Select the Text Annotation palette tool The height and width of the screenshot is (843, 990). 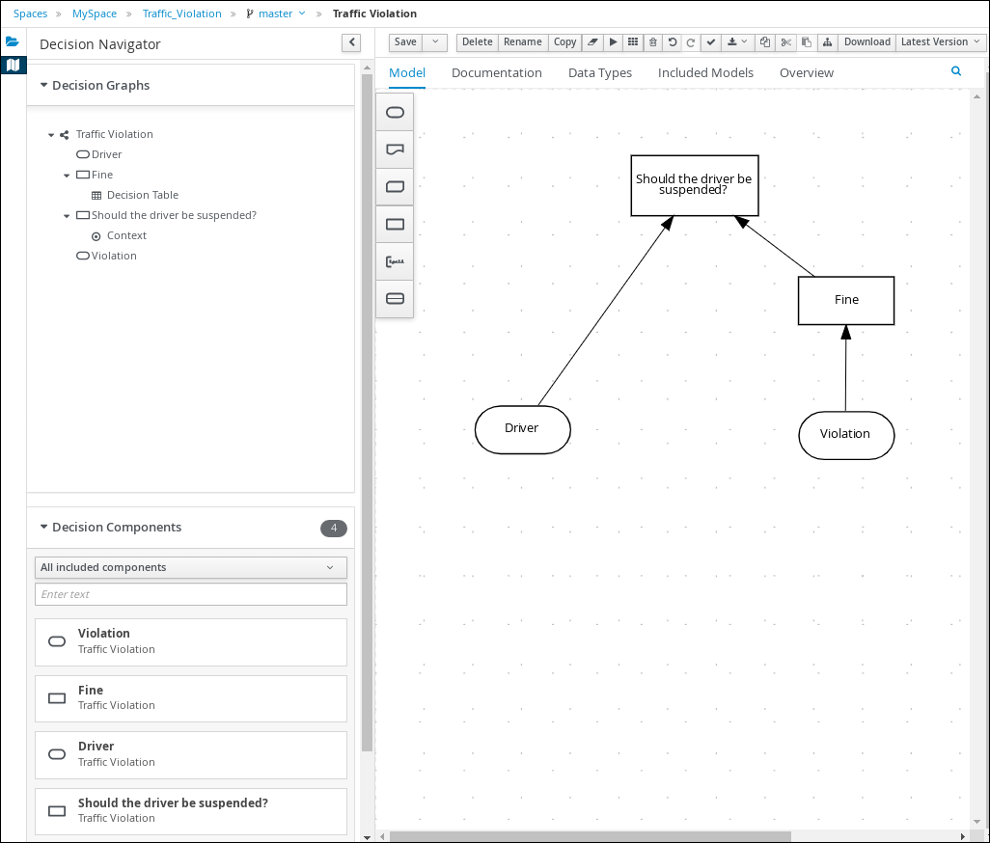click(x=394, y=261)
